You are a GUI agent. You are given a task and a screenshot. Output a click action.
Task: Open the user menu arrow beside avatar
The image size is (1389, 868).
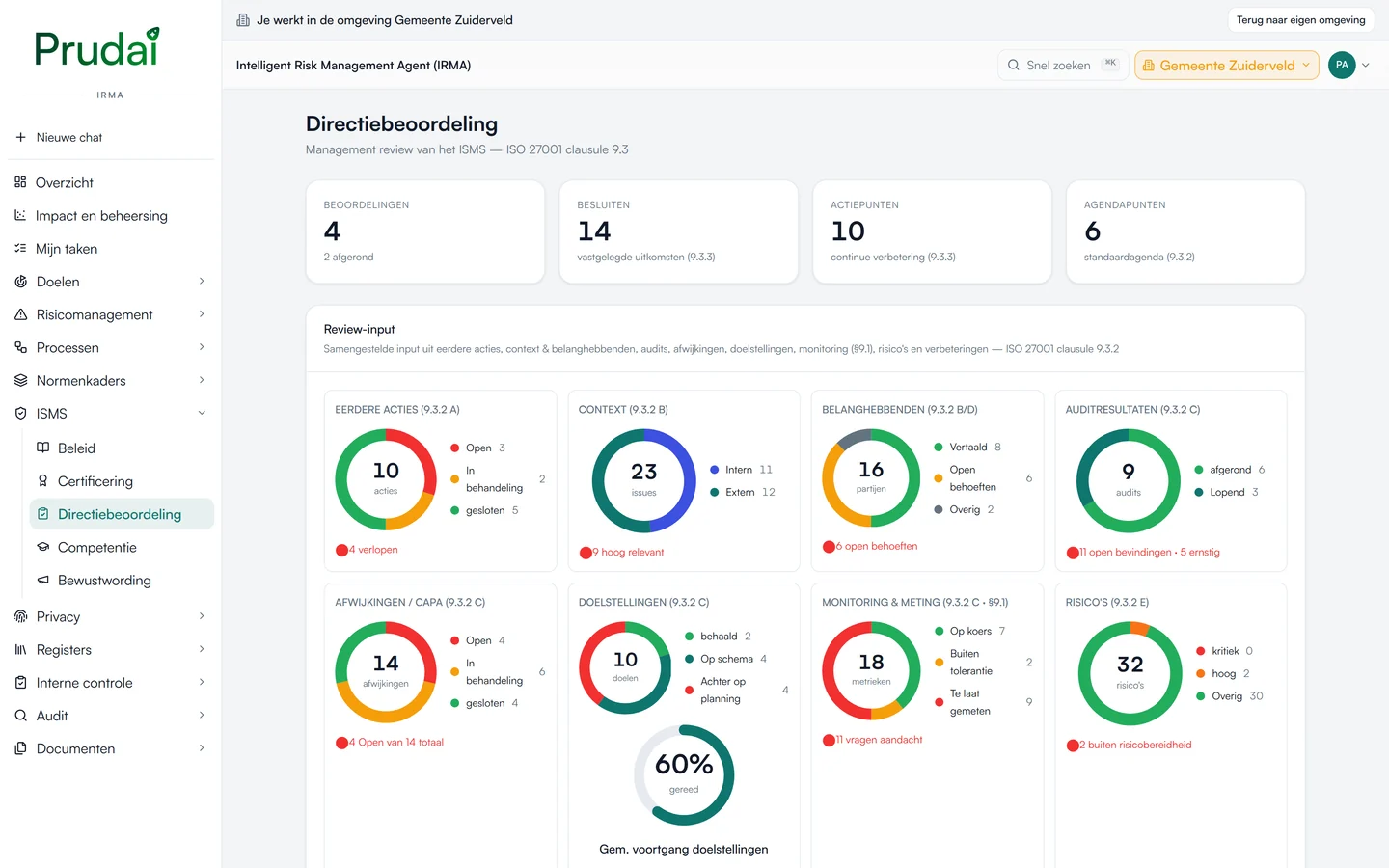coord(1366,65)
